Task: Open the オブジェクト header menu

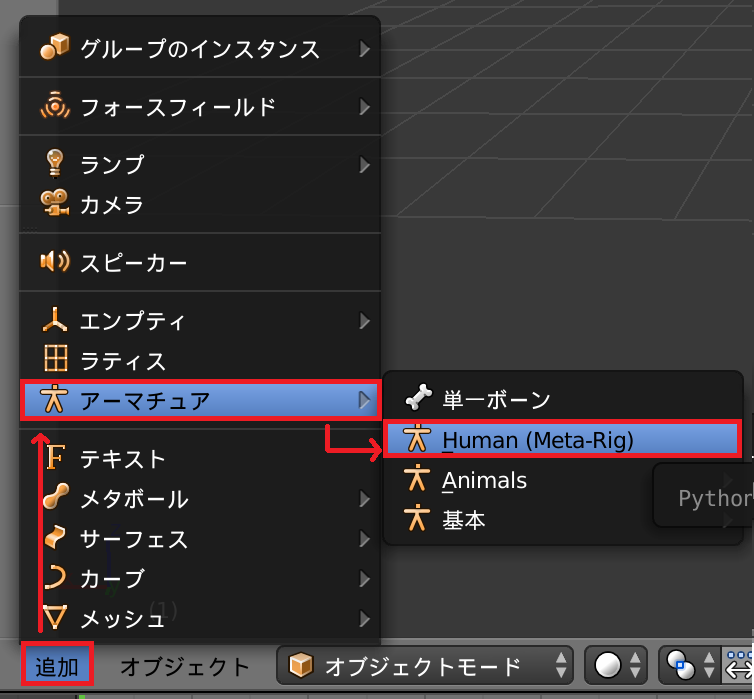Action: [x=185, y=666]
